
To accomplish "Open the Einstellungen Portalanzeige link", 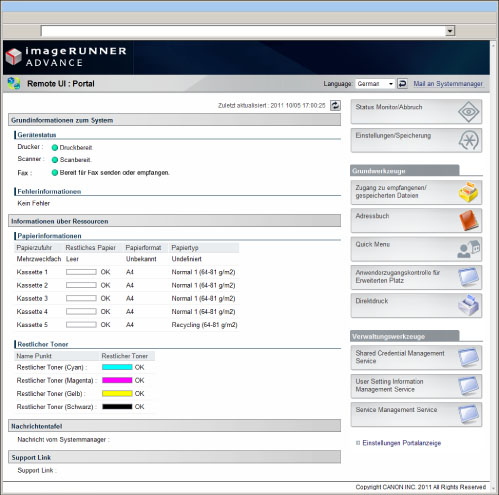I will coord(402,443).
